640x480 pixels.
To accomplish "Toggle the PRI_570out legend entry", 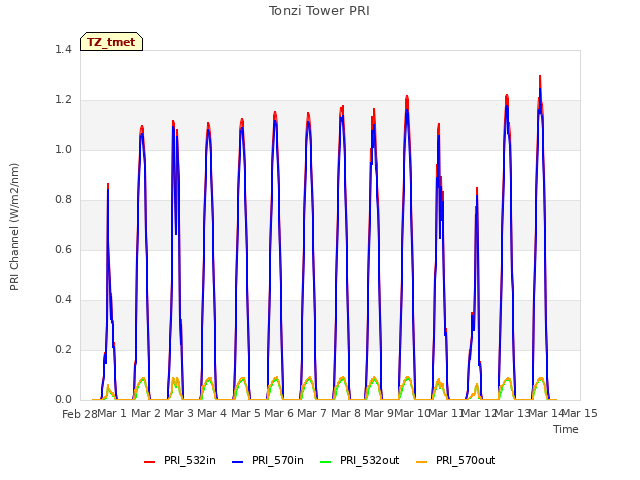I will pyautogui.click(x=456, y=460).
